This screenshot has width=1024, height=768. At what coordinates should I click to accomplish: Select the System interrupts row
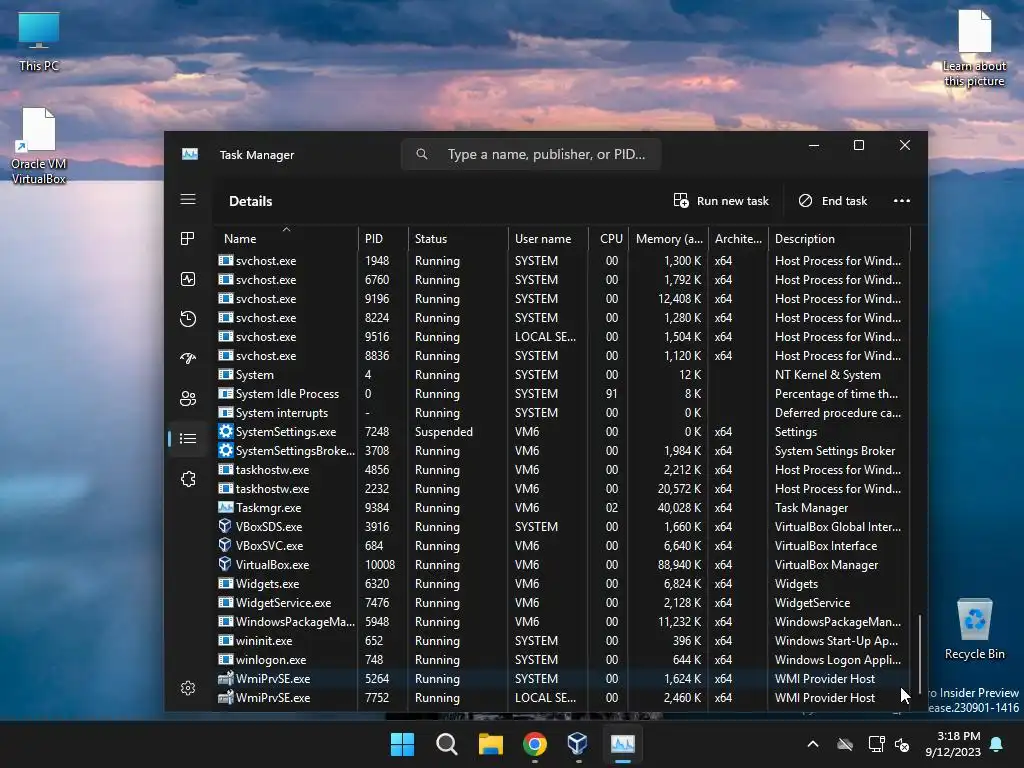click(562, 413)
